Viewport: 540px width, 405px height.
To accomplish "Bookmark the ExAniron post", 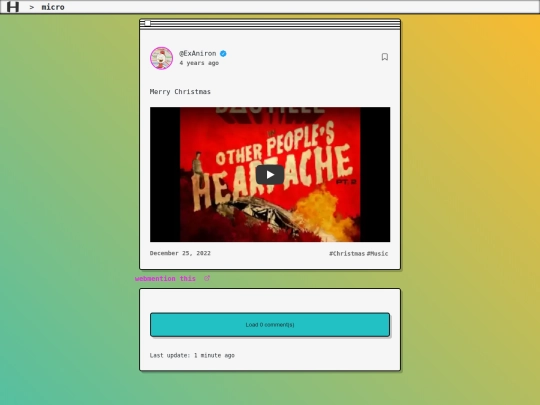I will (385, 57).
